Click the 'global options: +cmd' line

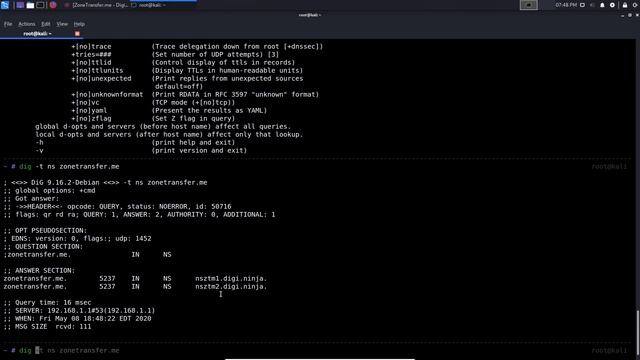(49, 191)
